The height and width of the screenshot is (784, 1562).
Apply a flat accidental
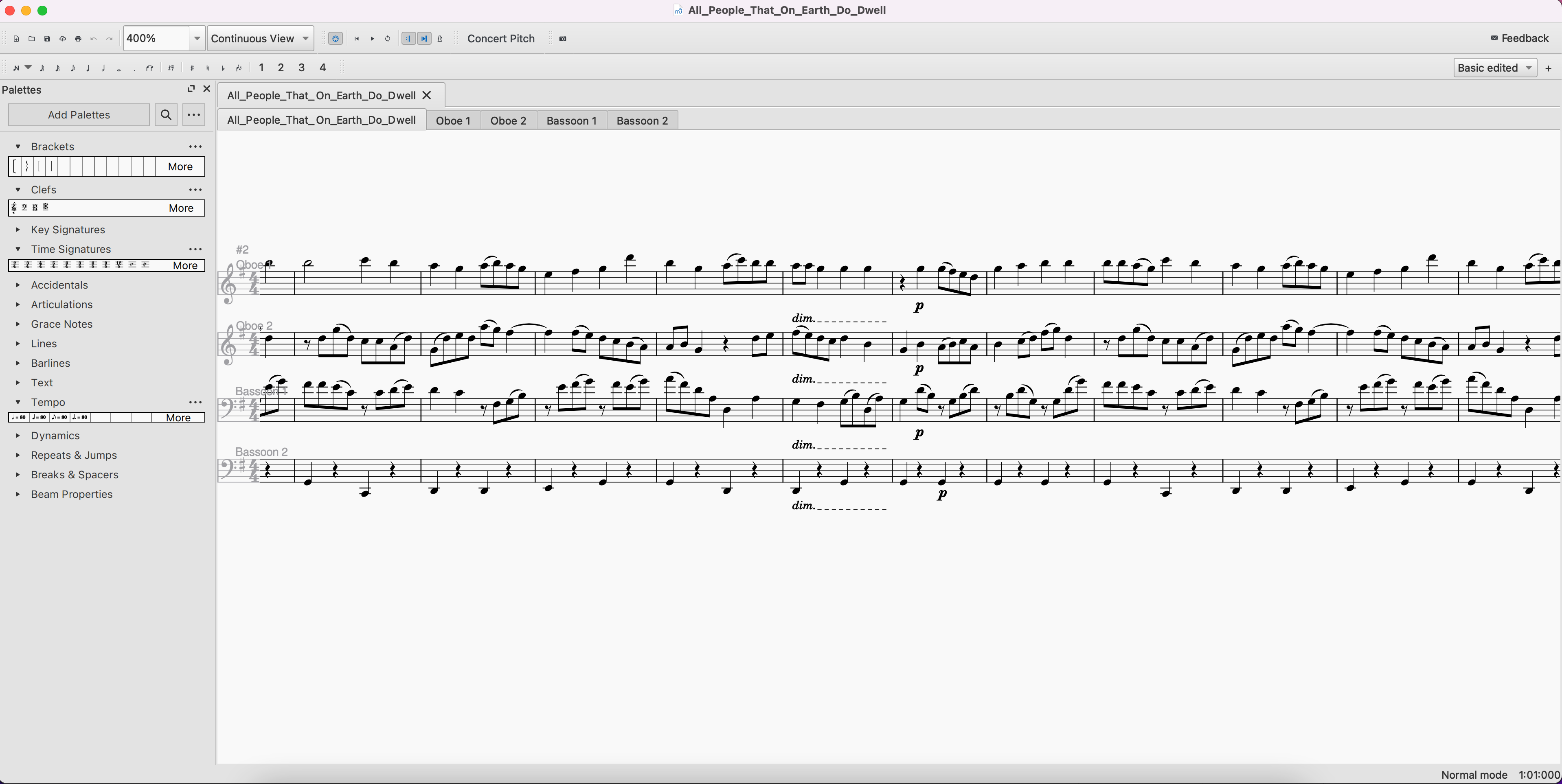(x=223, y=67)
